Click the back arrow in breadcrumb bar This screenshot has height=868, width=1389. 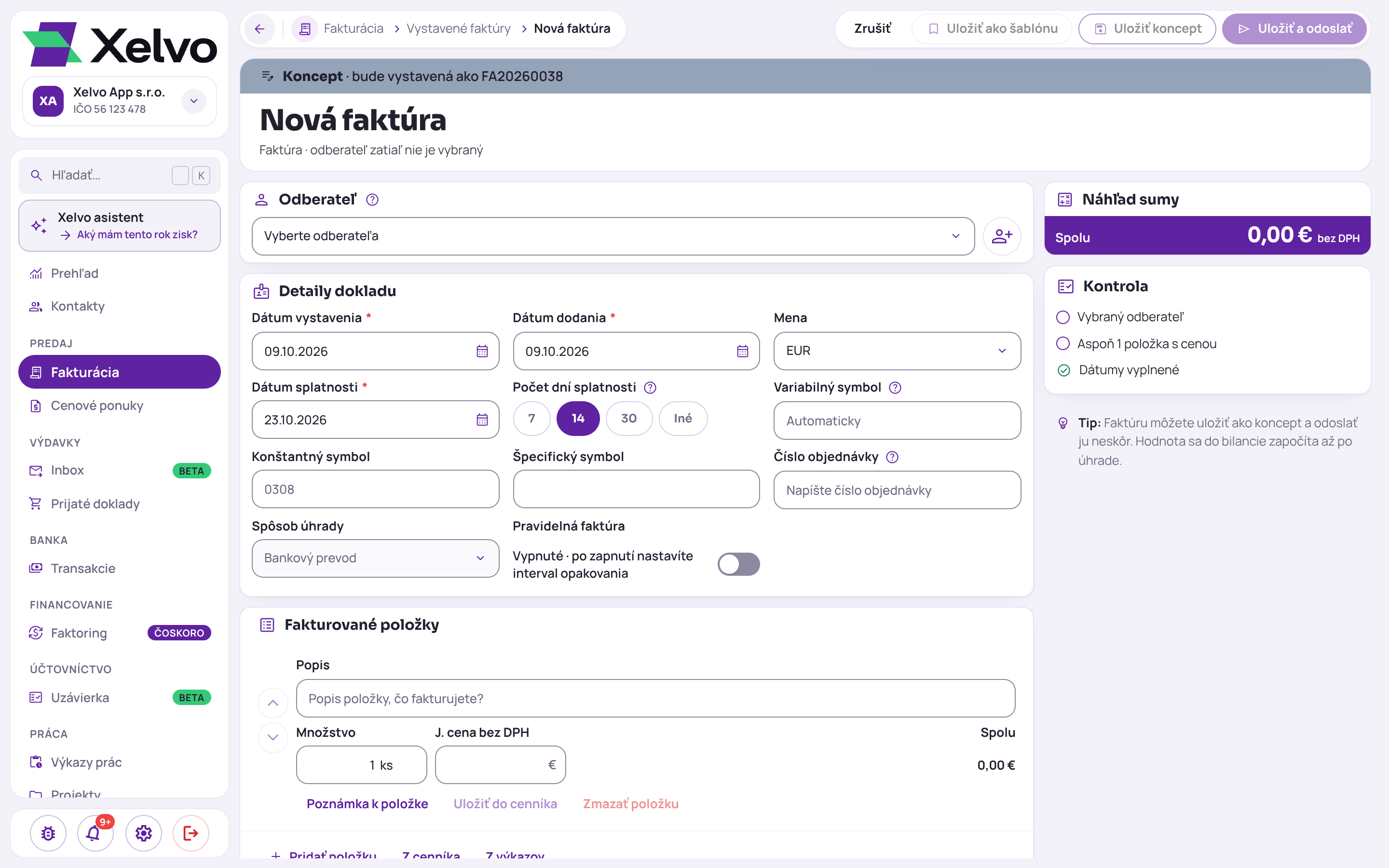click(x=260, y=29)
